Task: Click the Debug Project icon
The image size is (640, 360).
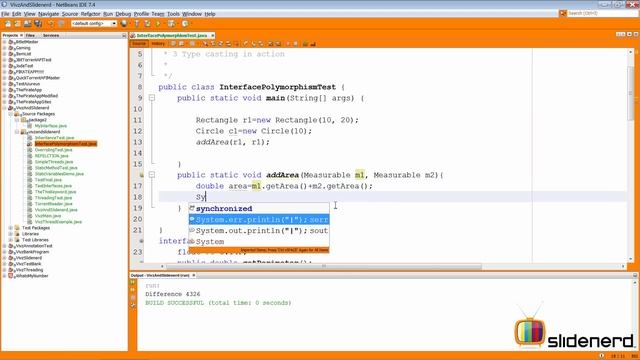Action: tap(171, 24)
